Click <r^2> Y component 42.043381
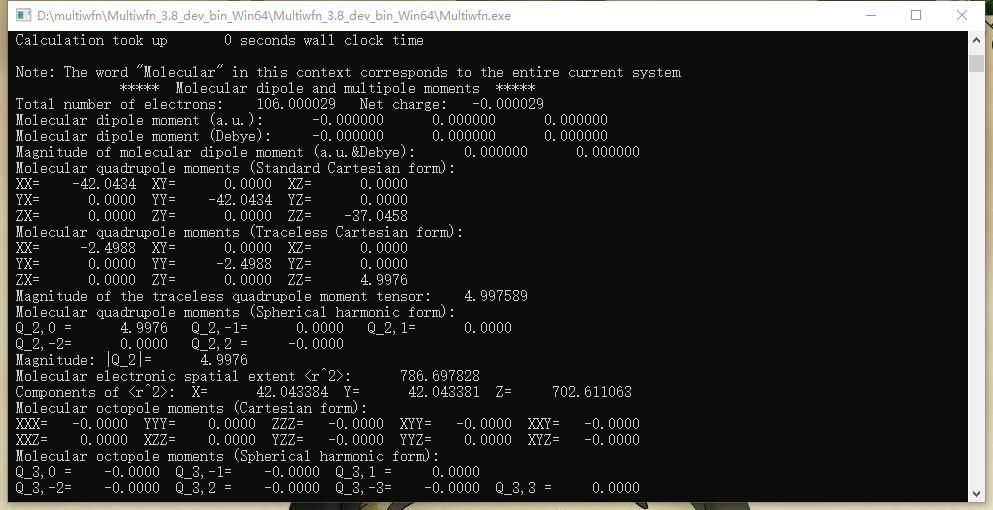The height and width of the screenshot is (510, 993). tap(443, 392)
